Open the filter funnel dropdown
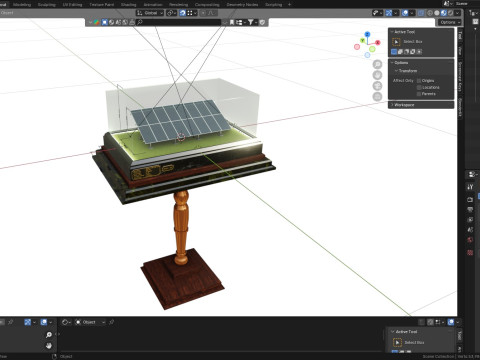This screenshot has height=360, width=480. (252, 22)
